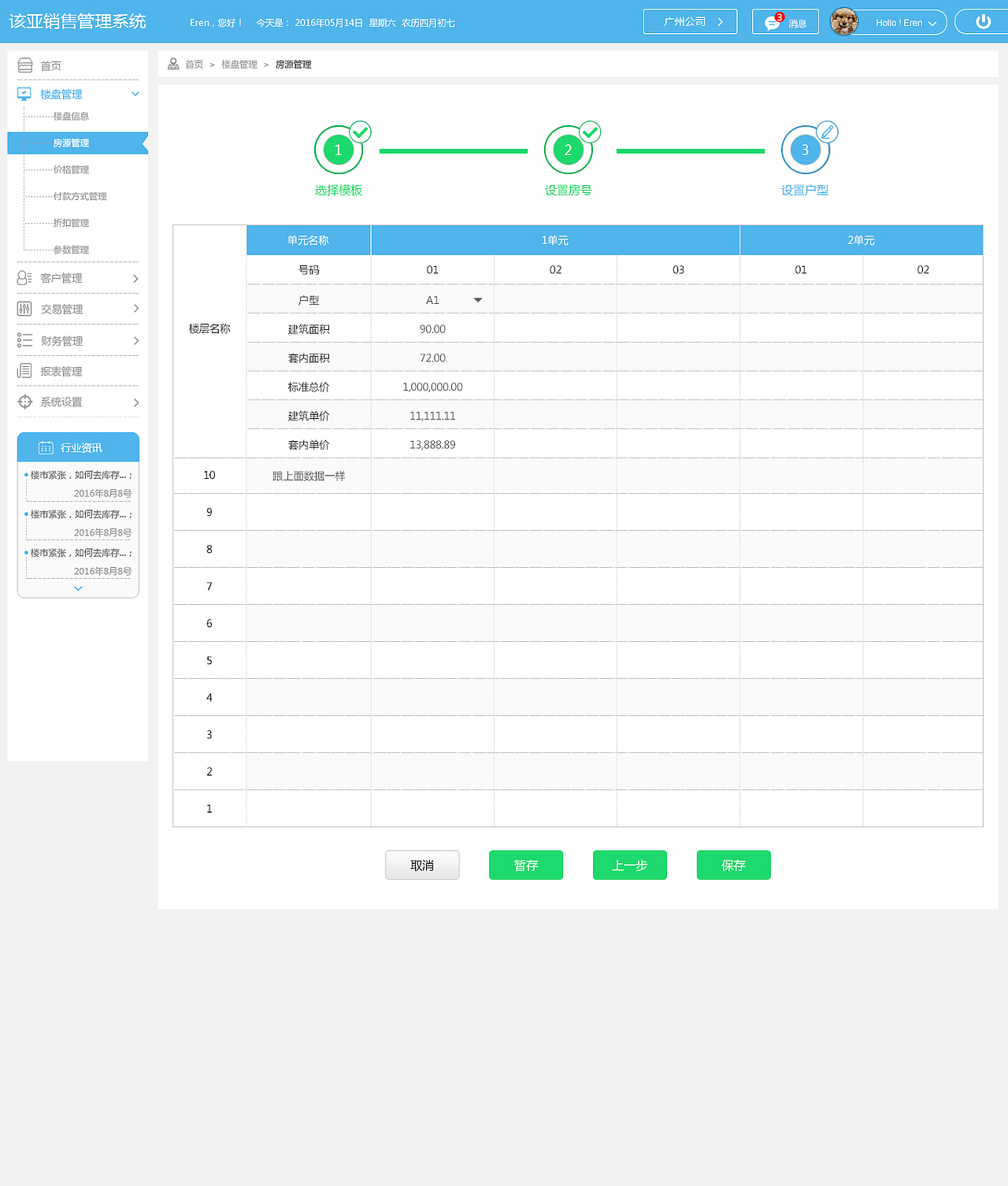This screenshot has height=1186, width=1008.
Task: Click the floor 9 row label
Action: (x=209, y=512)
